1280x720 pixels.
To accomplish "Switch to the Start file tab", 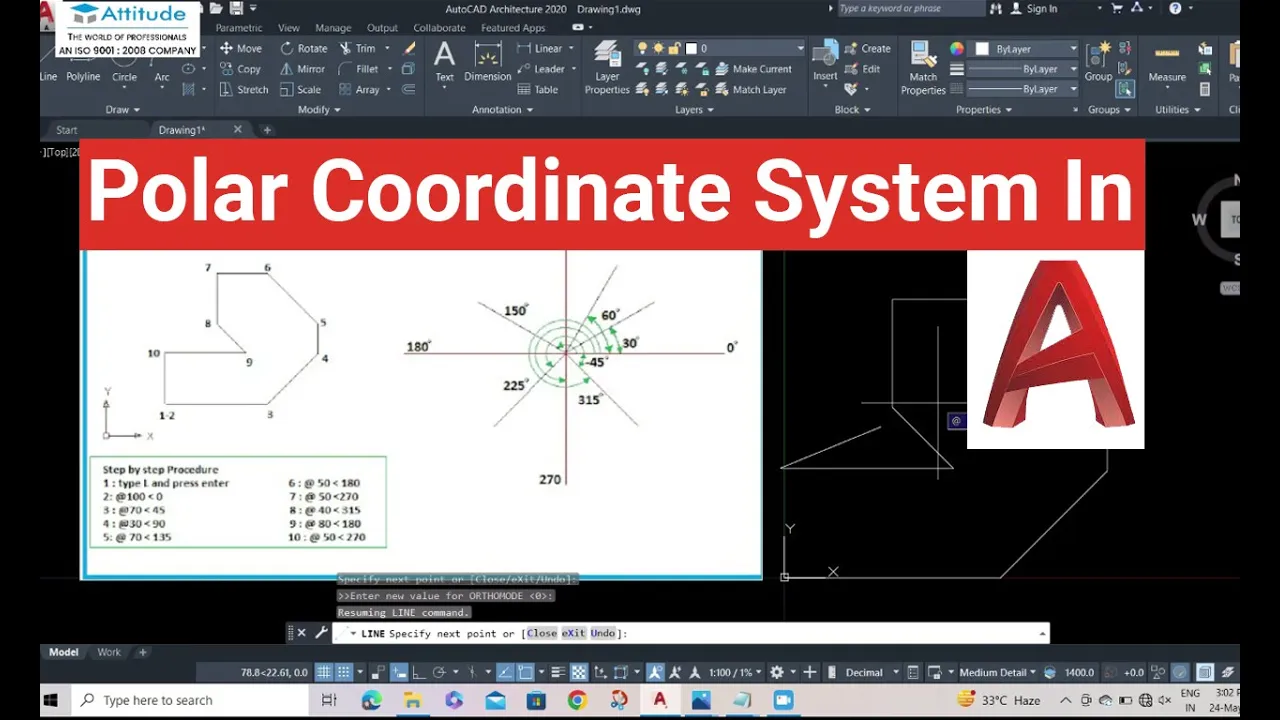I will coord(66,130).
